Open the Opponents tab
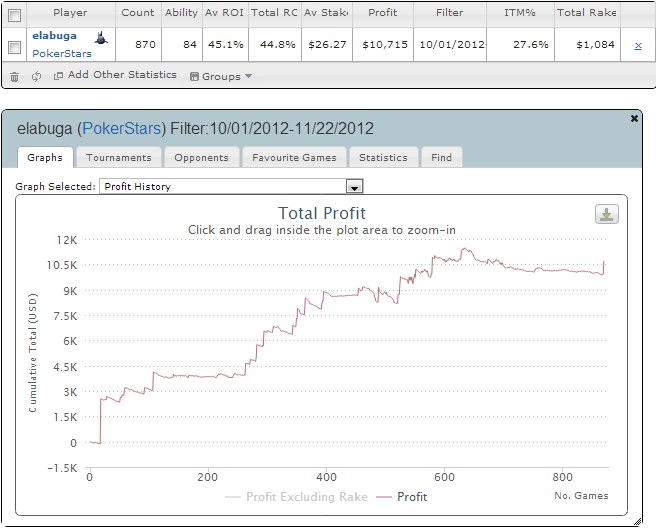The height and width of the screenshot is (531, 656). pyautogui.click(x=202, y=157)
